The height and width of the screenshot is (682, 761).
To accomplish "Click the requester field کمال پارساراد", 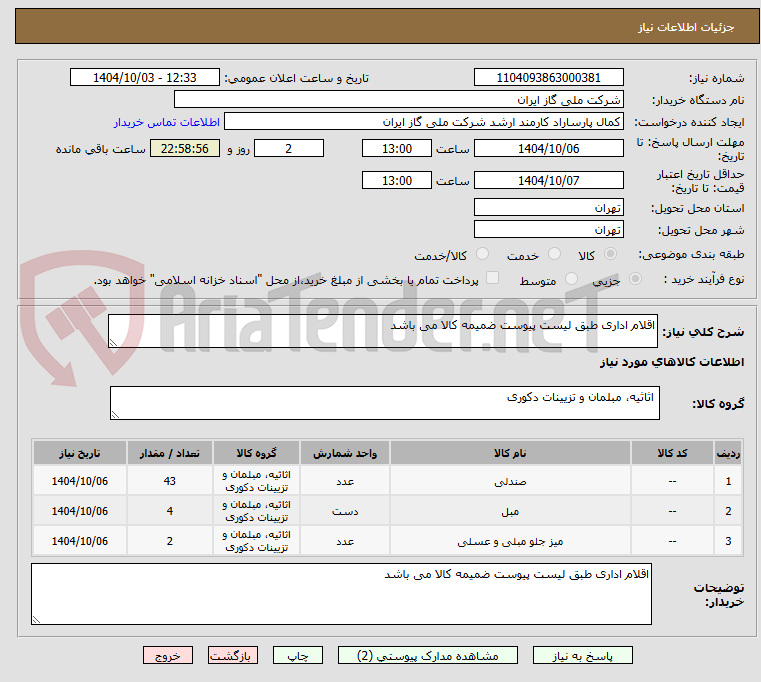I will [x=424, y=122].
